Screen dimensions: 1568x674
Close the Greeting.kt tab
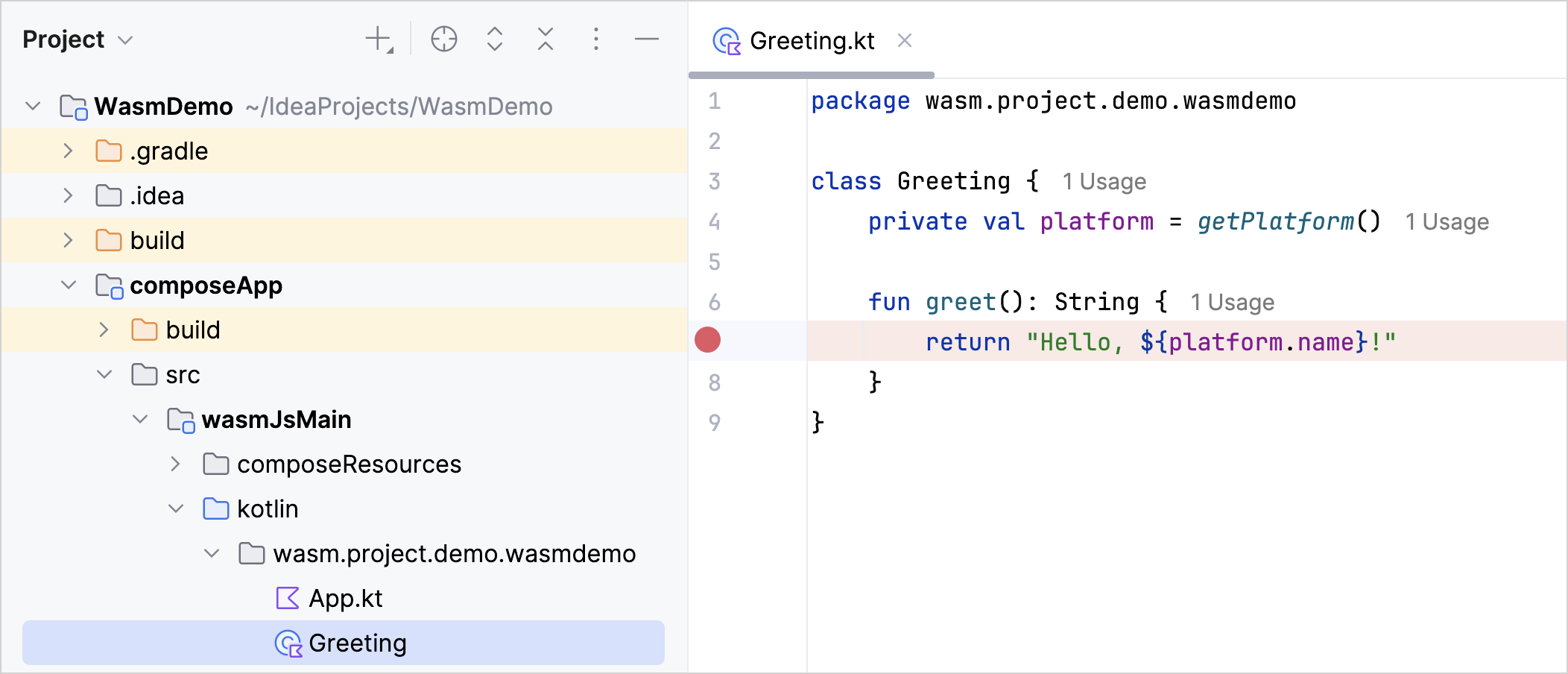pyautogui.click(x=905, y=40)
